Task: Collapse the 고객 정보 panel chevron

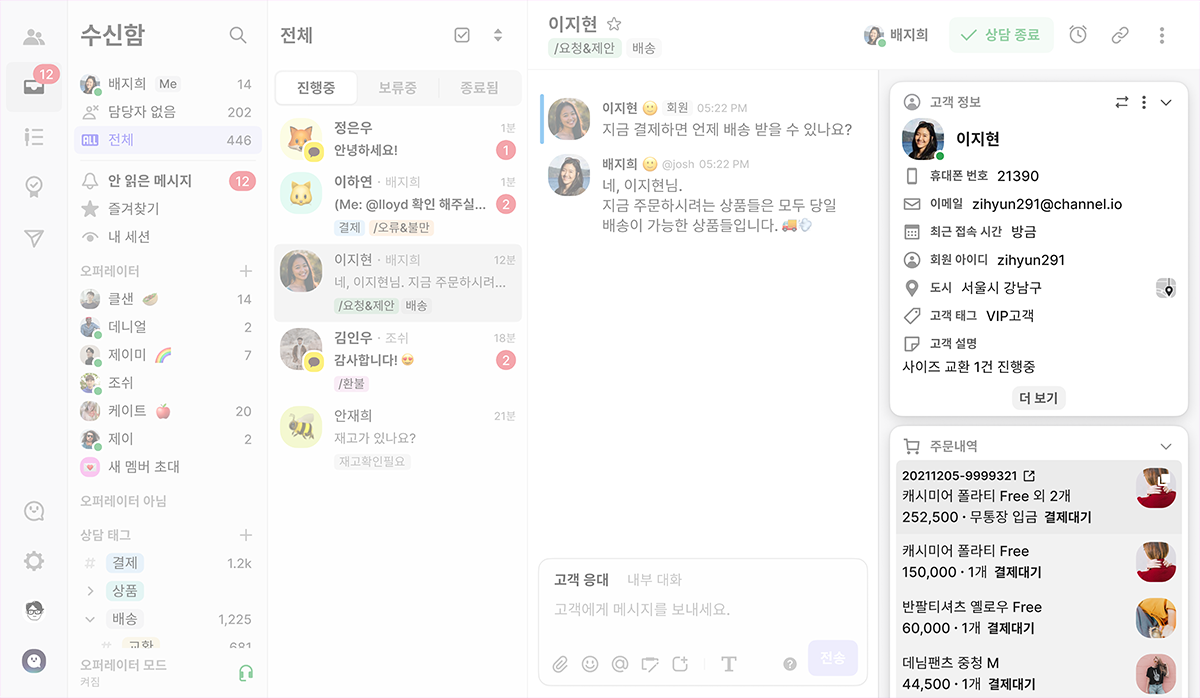Action: point(1165,102)
